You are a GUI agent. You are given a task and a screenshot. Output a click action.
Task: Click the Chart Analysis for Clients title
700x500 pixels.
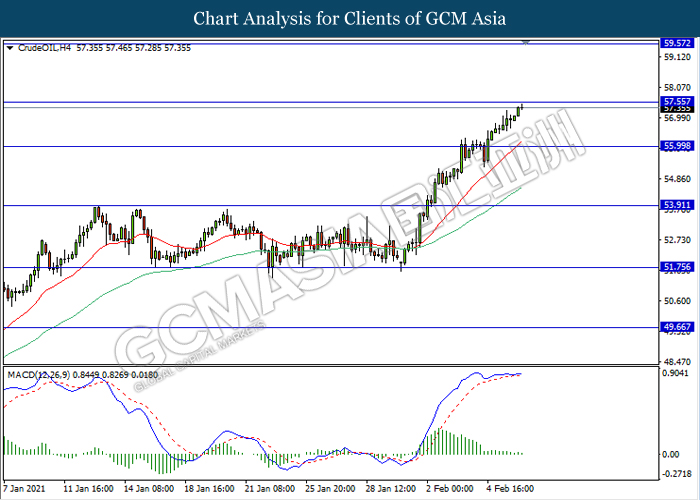(x=350, y=19)
